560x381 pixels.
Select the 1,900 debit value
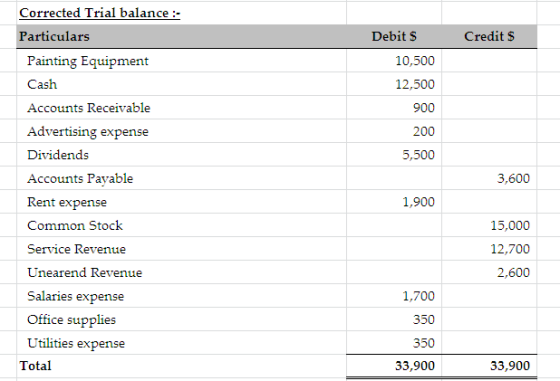click(418, 202)
